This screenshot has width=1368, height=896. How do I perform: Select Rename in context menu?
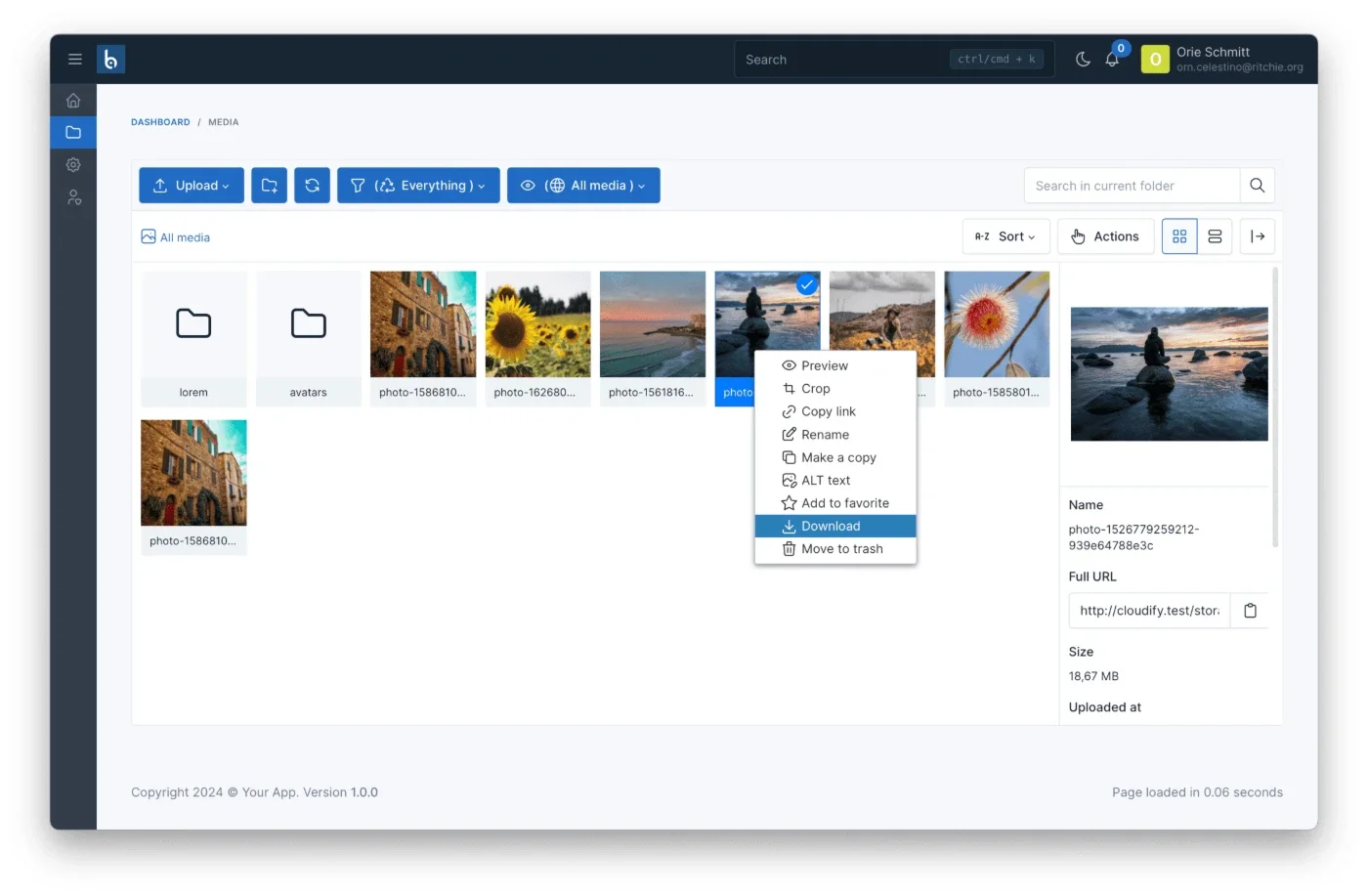[835, 435]
